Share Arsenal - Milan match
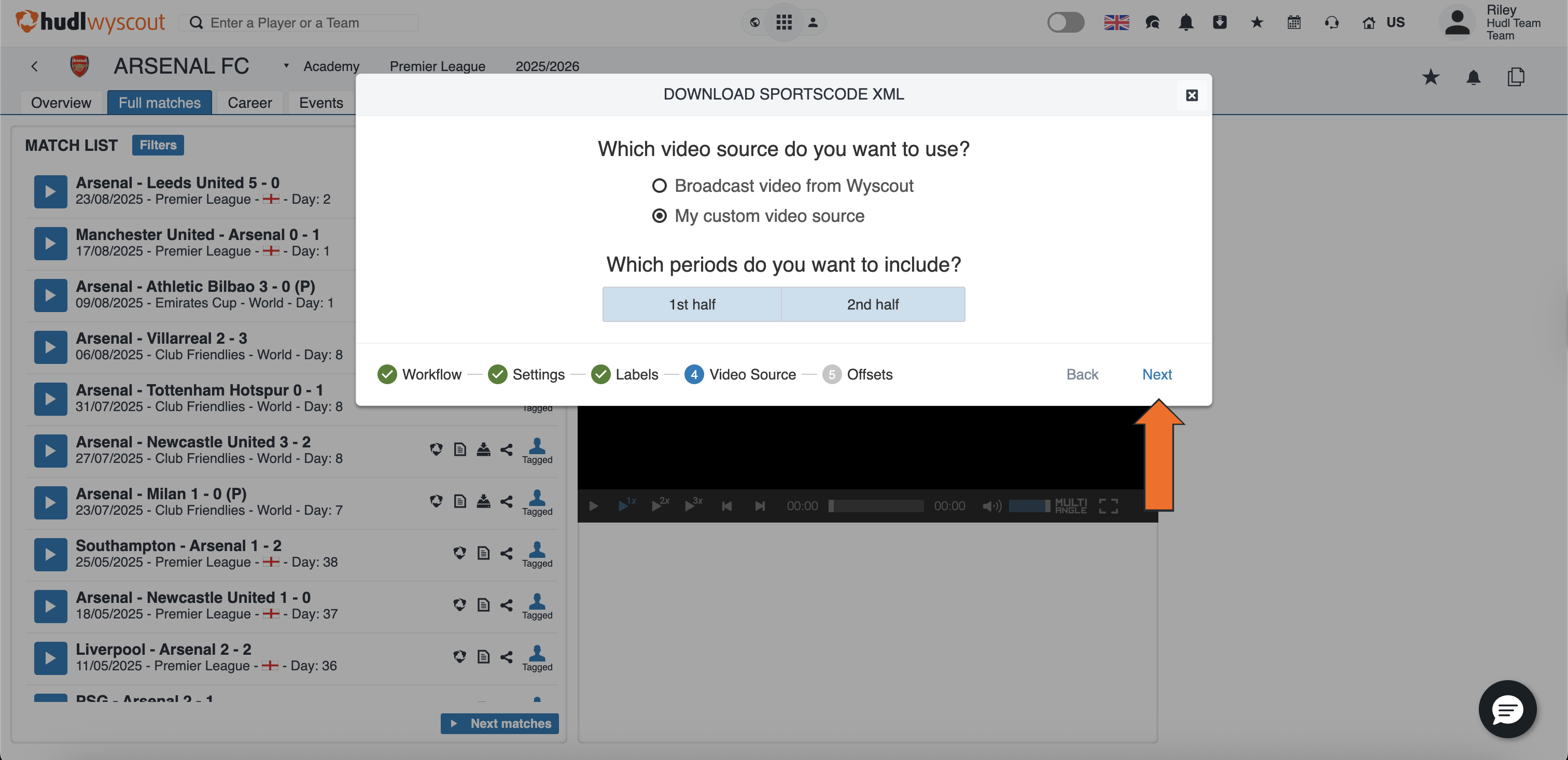The height and width of the screenshot is (760, 1568). pos(507,501)
